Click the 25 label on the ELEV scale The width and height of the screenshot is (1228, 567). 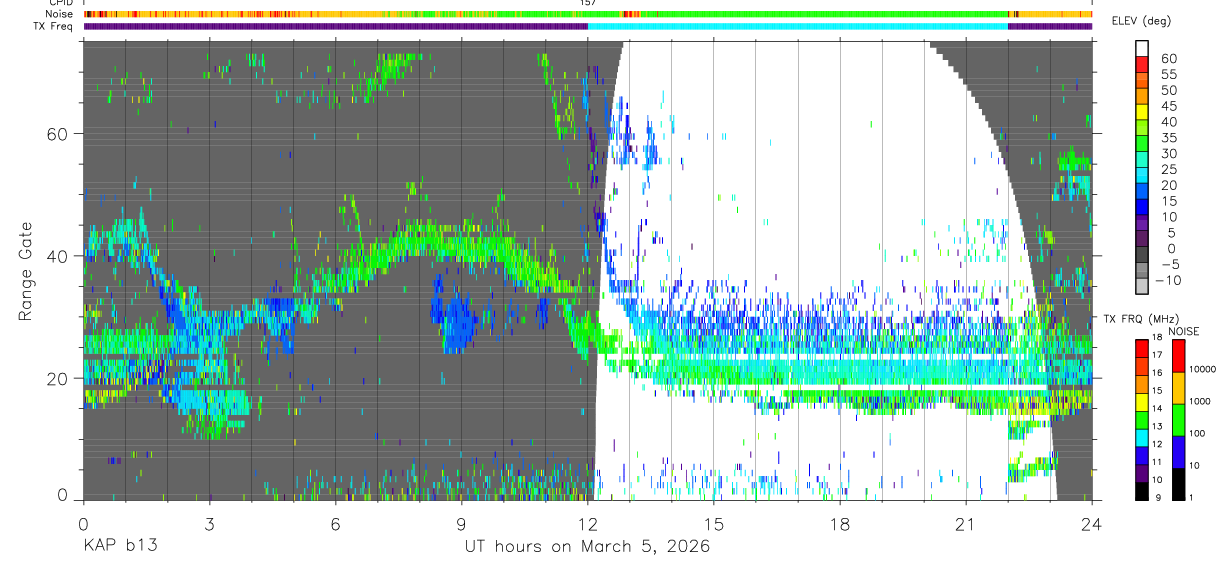coord(1168,169)
